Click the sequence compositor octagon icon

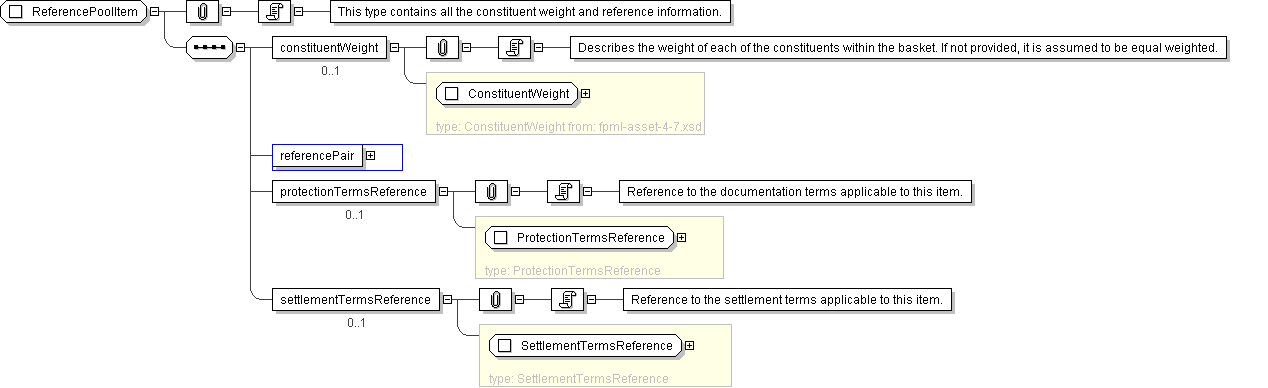210,47
